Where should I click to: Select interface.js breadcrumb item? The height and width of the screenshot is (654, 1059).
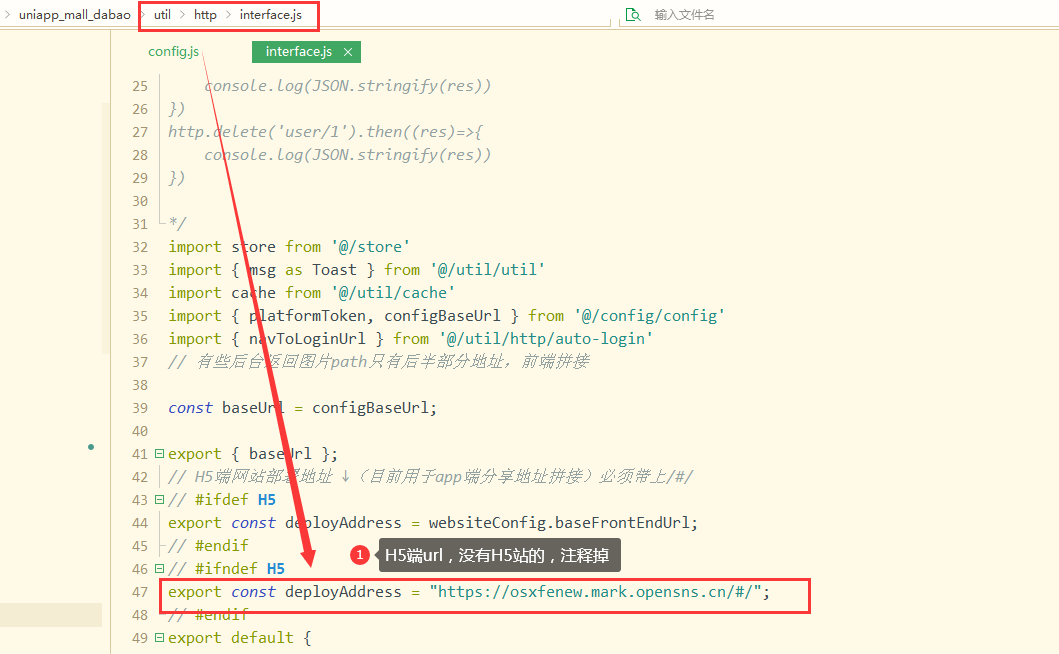pos(271,14)
